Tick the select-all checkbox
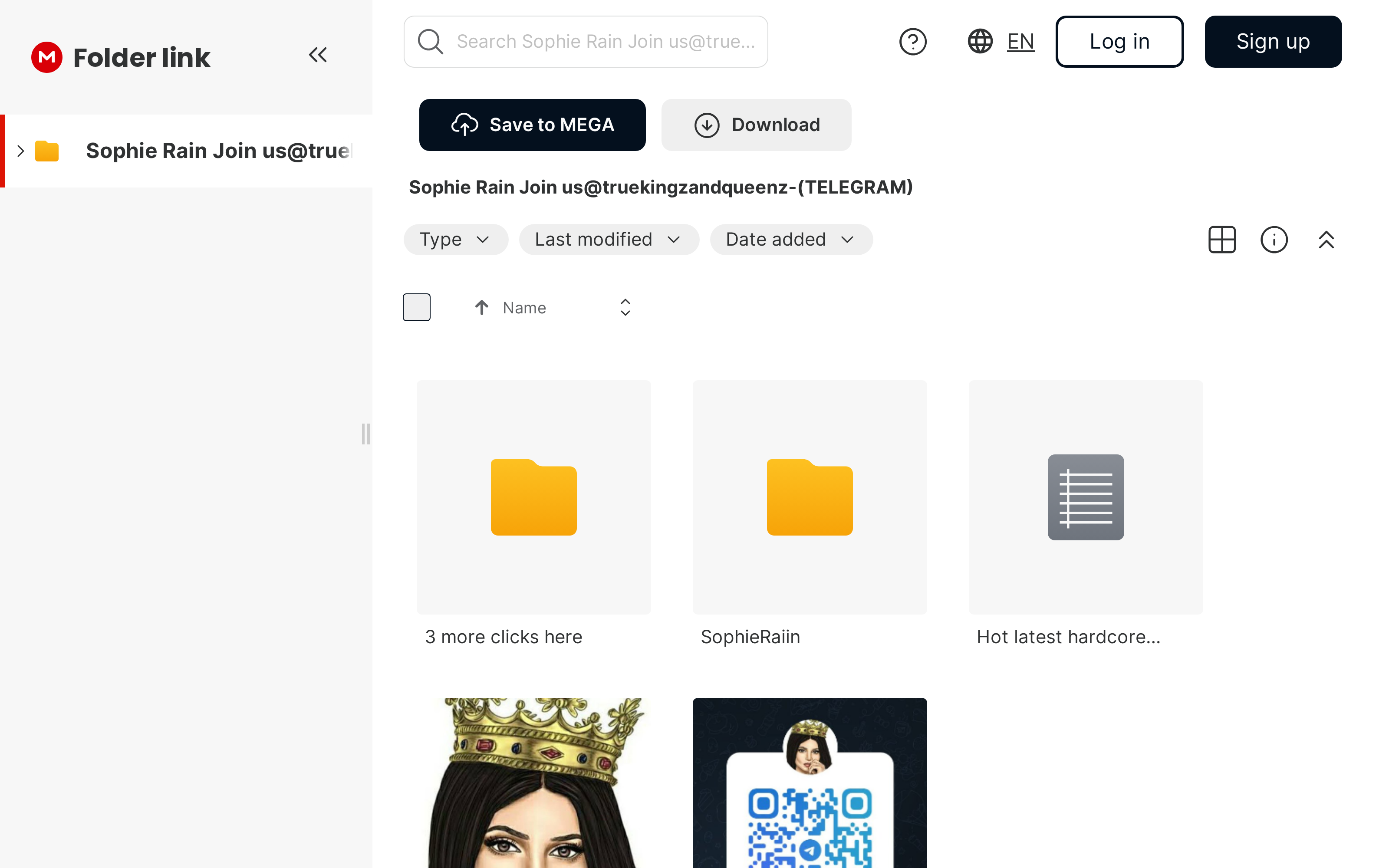The width and height of the screenshot is (1389, 868). coord(417,307)
